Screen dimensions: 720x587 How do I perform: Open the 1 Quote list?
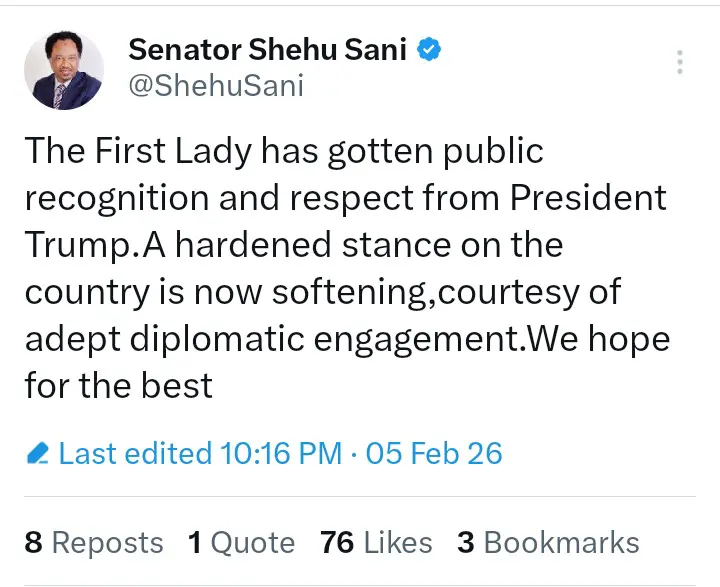coord(242,542)
